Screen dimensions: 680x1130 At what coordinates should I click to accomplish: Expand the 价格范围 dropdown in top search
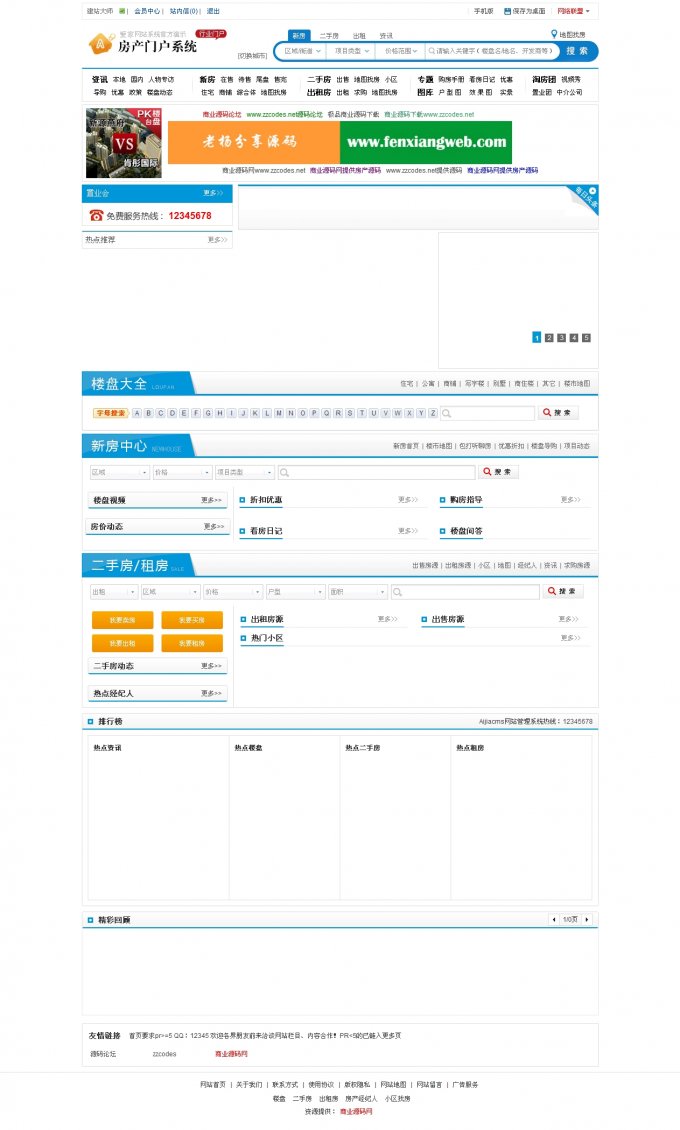(400, 51)
